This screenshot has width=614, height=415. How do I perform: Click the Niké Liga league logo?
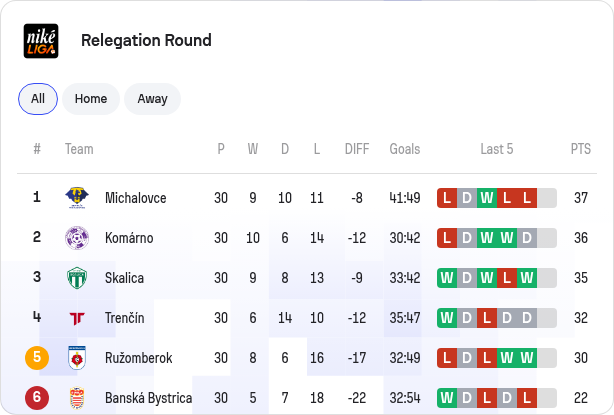point(41,41)
